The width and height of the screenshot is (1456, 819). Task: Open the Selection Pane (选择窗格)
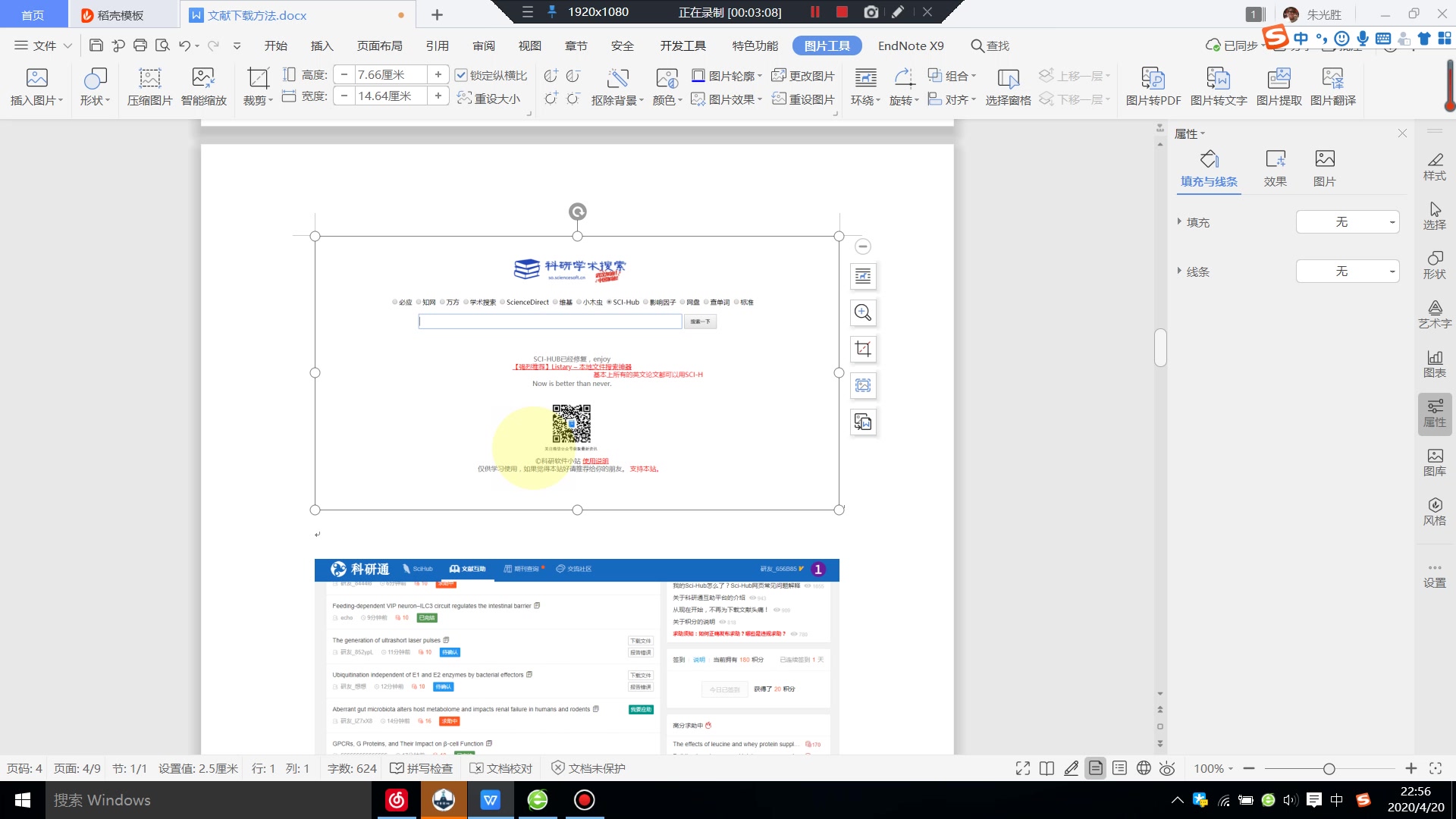point(1008,86)
